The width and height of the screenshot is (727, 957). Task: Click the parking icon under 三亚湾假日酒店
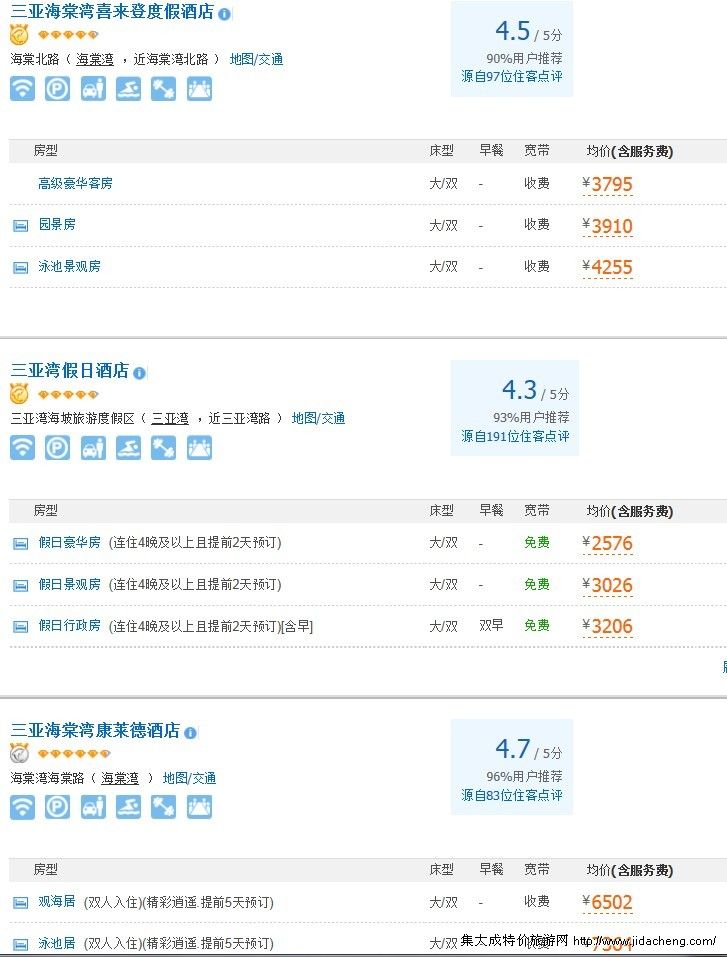tap(57, 448)
